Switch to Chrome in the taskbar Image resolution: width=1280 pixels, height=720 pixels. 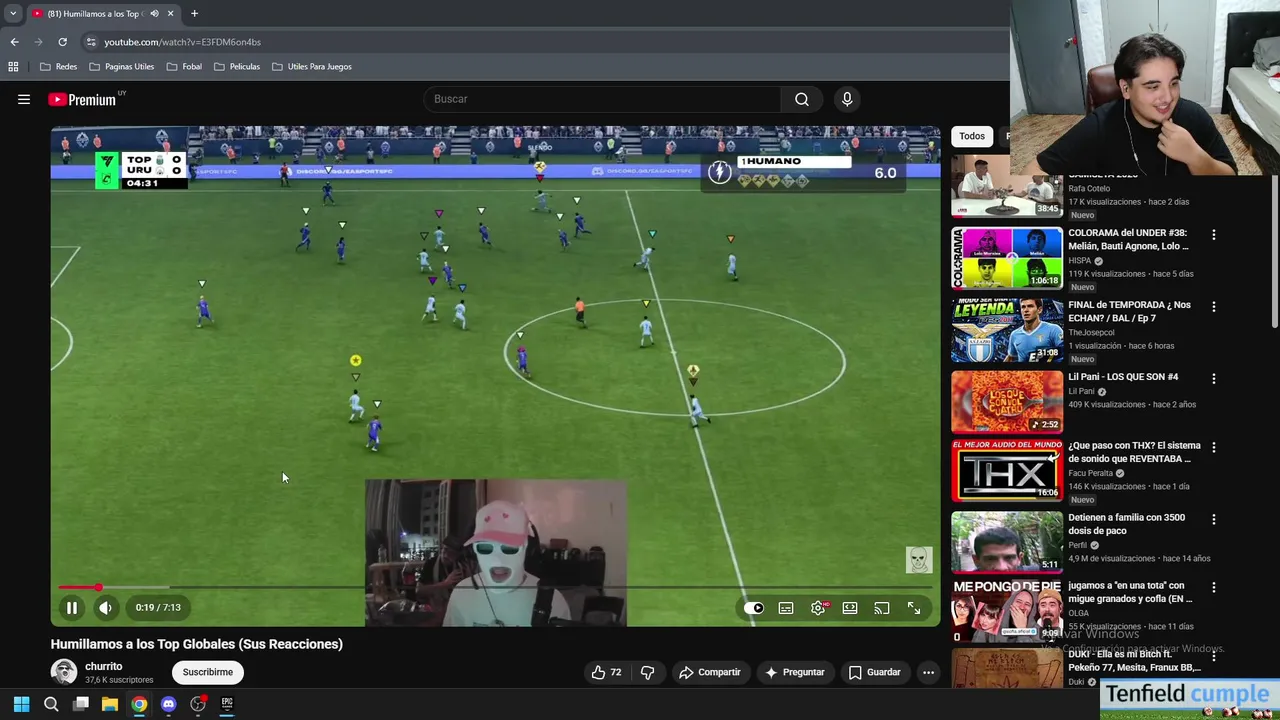139,704
